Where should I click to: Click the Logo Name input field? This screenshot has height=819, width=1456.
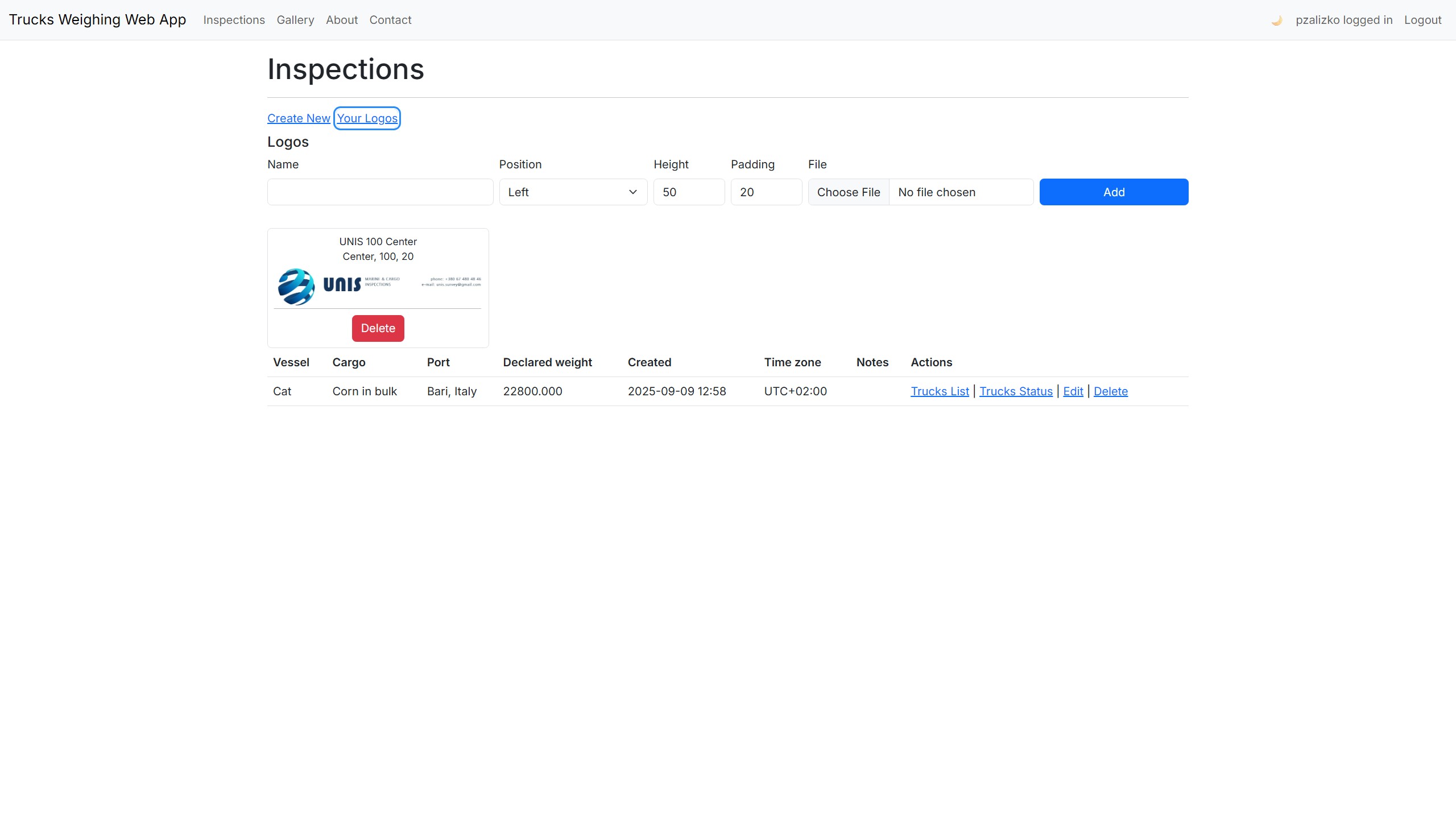(380, 192)
